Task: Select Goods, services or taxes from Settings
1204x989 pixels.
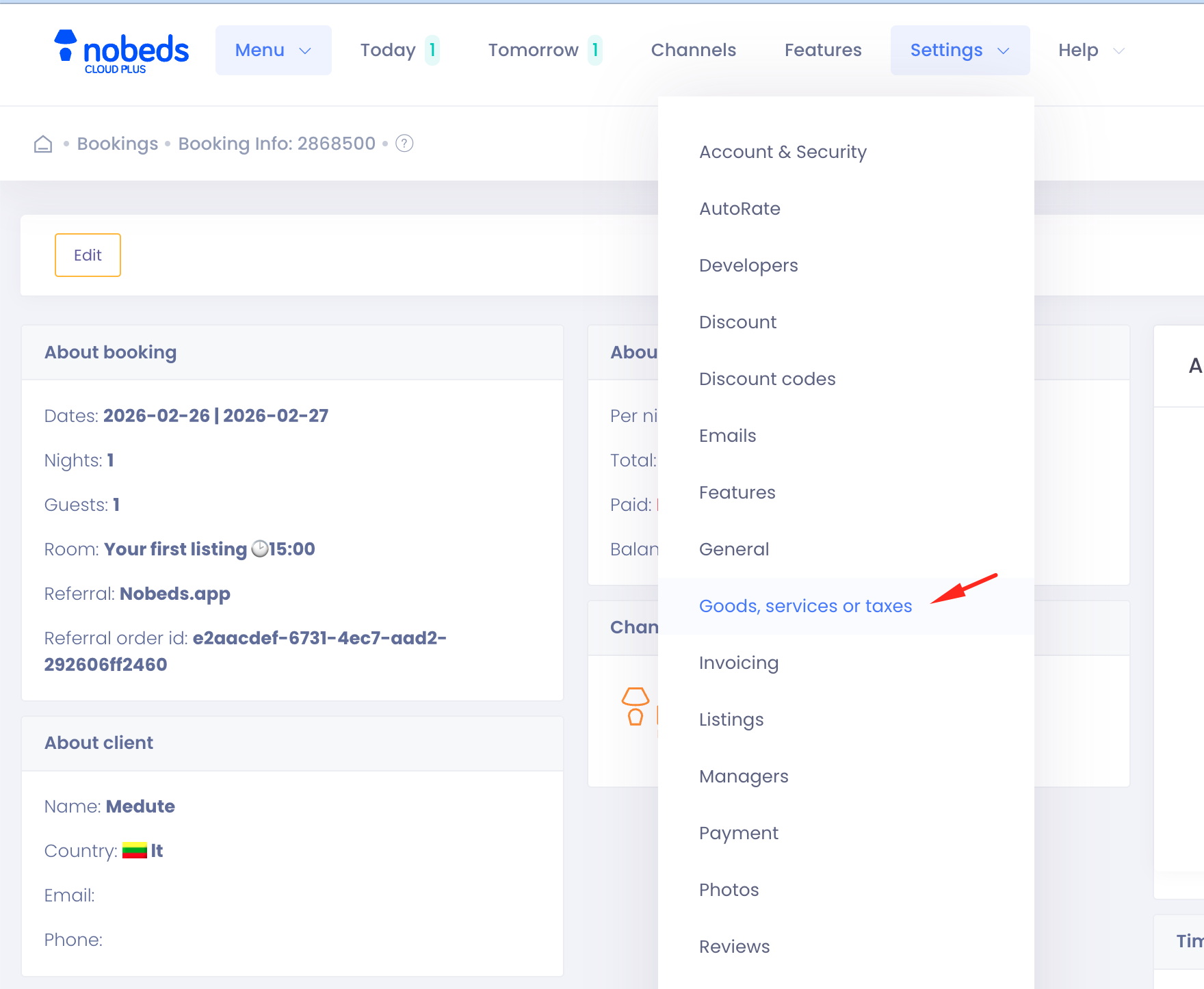Action: (x=805, y=606)
